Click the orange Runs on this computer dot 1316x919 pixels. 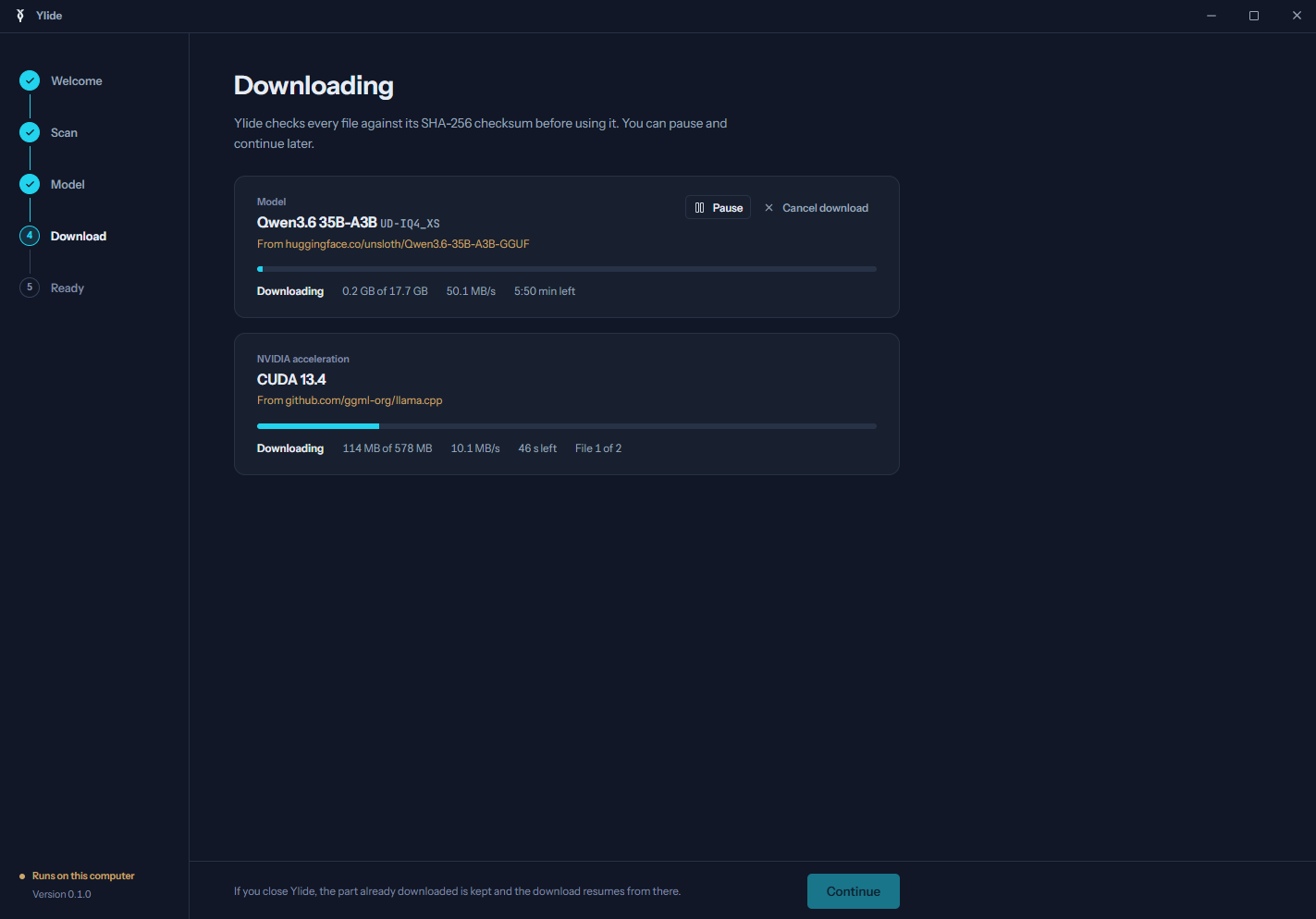pos(22,876)
